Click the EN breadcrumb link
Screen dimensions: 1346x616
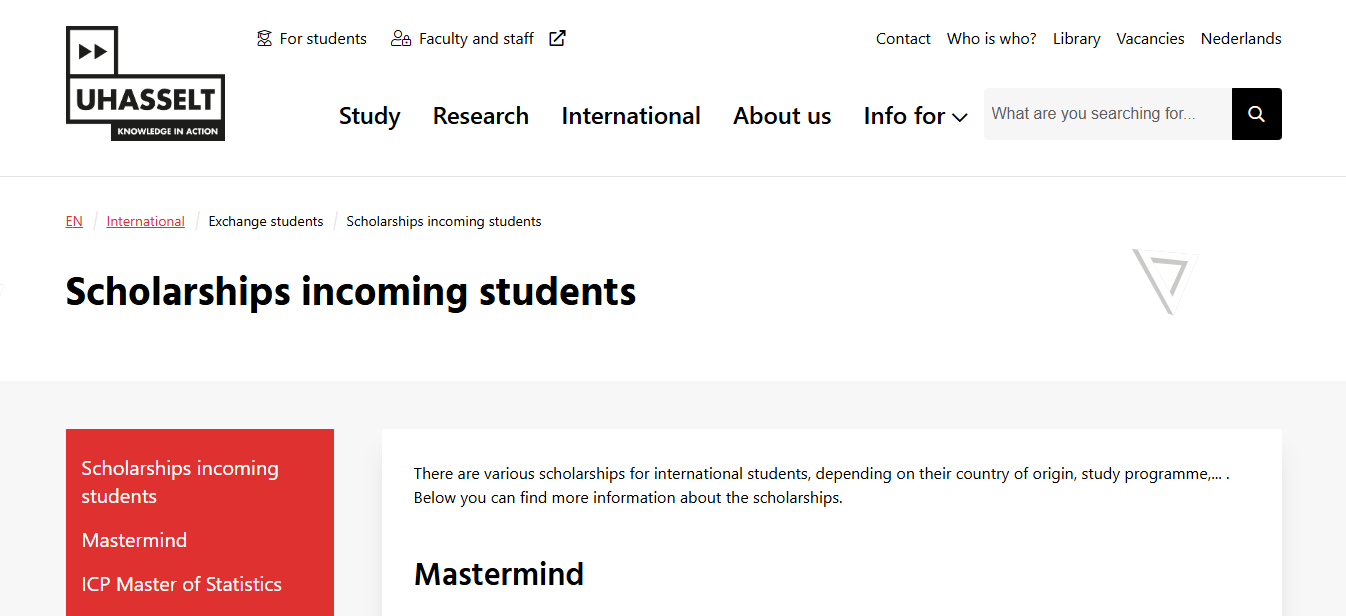(74, 222)
